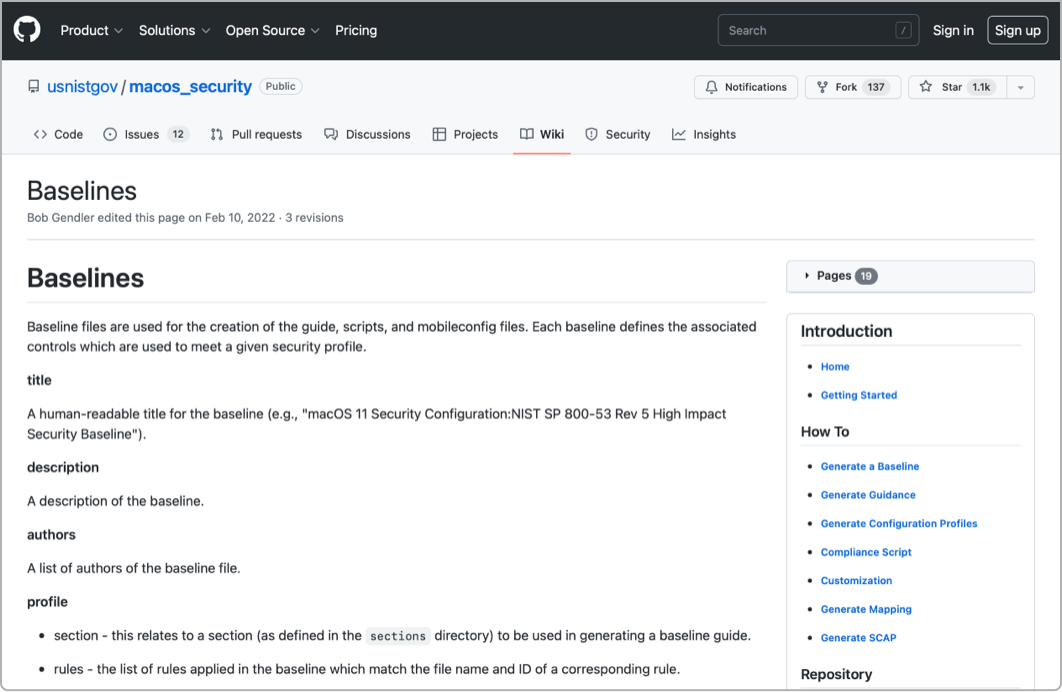Screen dimensions: 1062x692
Task: Click the Discussions speech bubble icon
Action: click(x=331, y=134)
